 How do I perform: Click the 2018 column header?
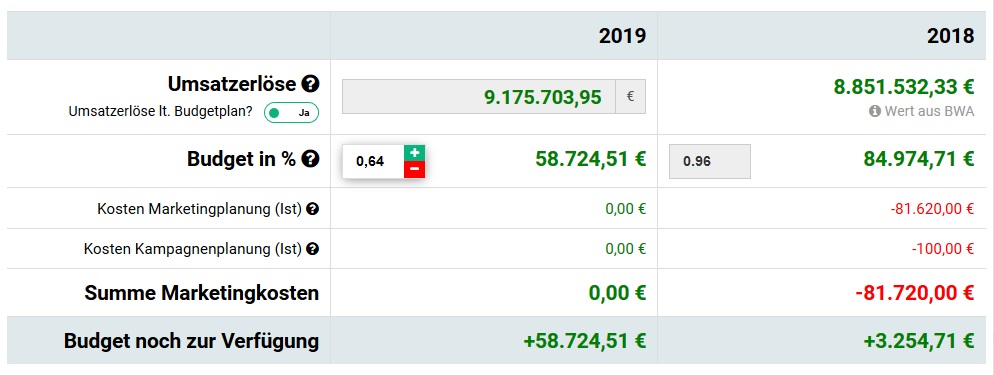(950, 36)
